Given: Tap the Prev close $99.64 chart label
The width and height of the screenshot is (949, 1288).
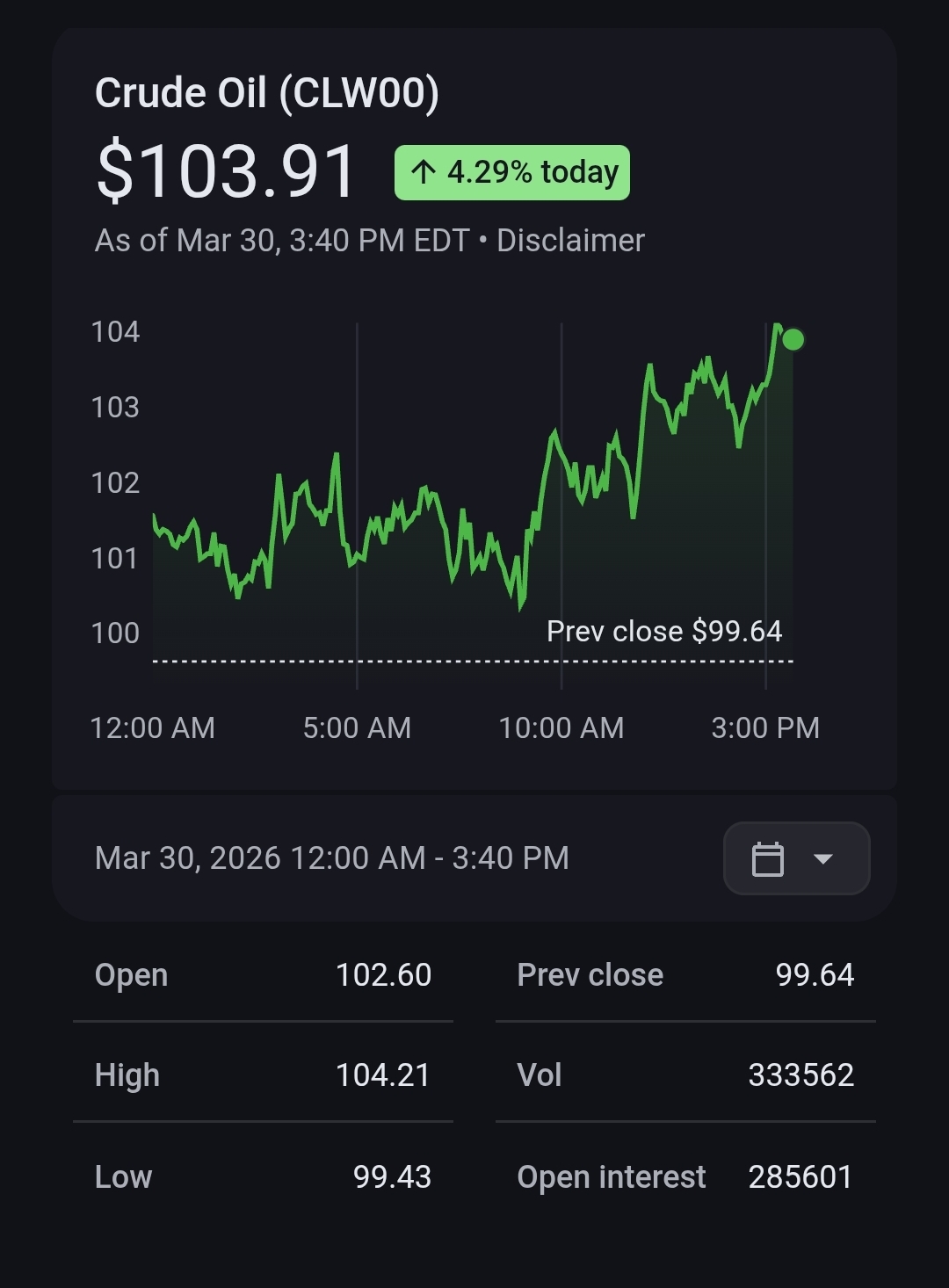Looking at the screenshot, I should pyautogui.click(x=663, y=631).
